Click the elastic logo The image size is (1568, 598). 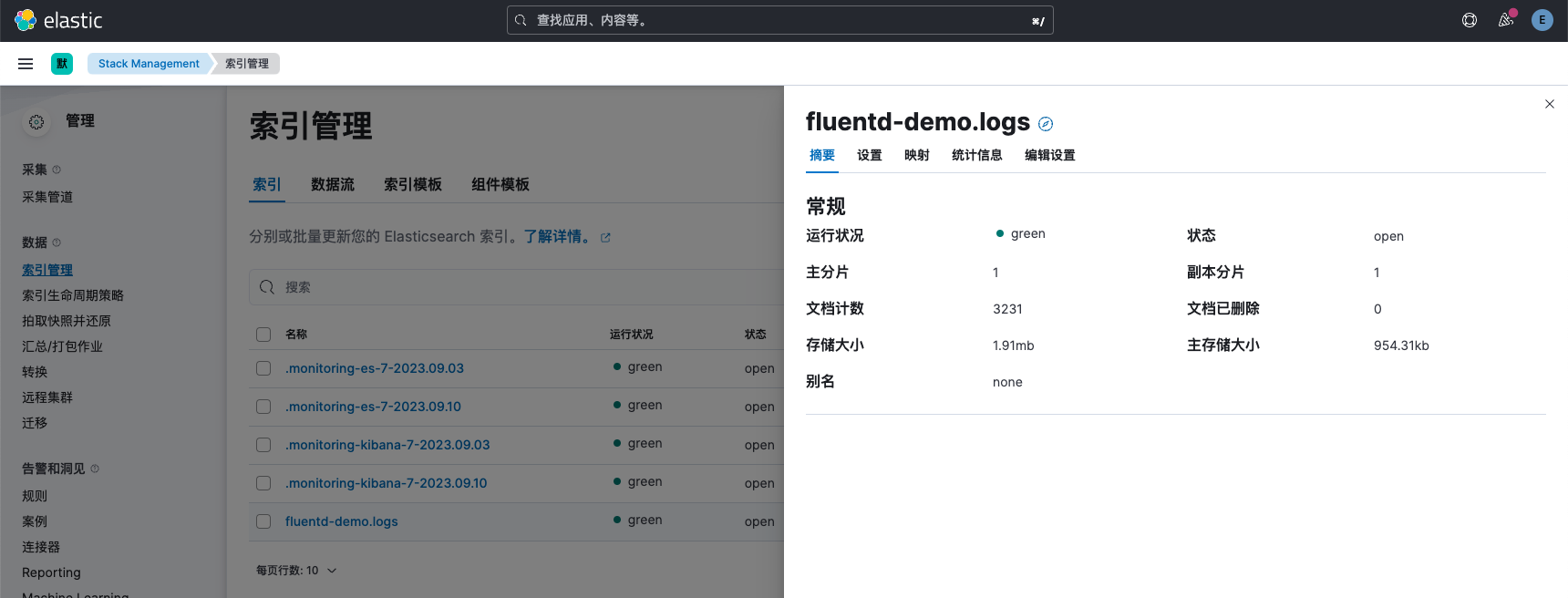(58, 20)
